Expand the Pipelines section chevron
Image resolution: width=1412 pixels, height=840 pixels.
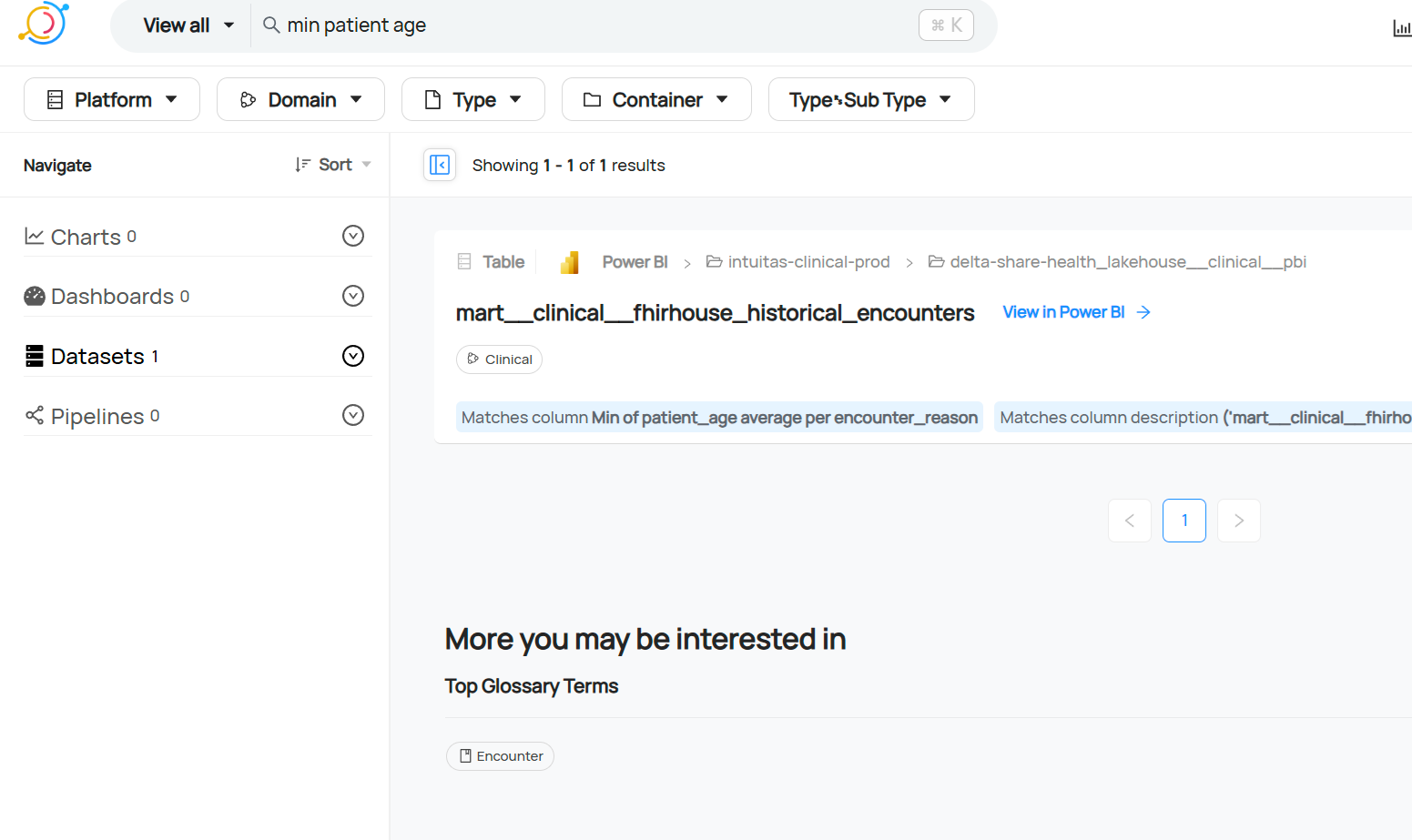click(353, 415)
